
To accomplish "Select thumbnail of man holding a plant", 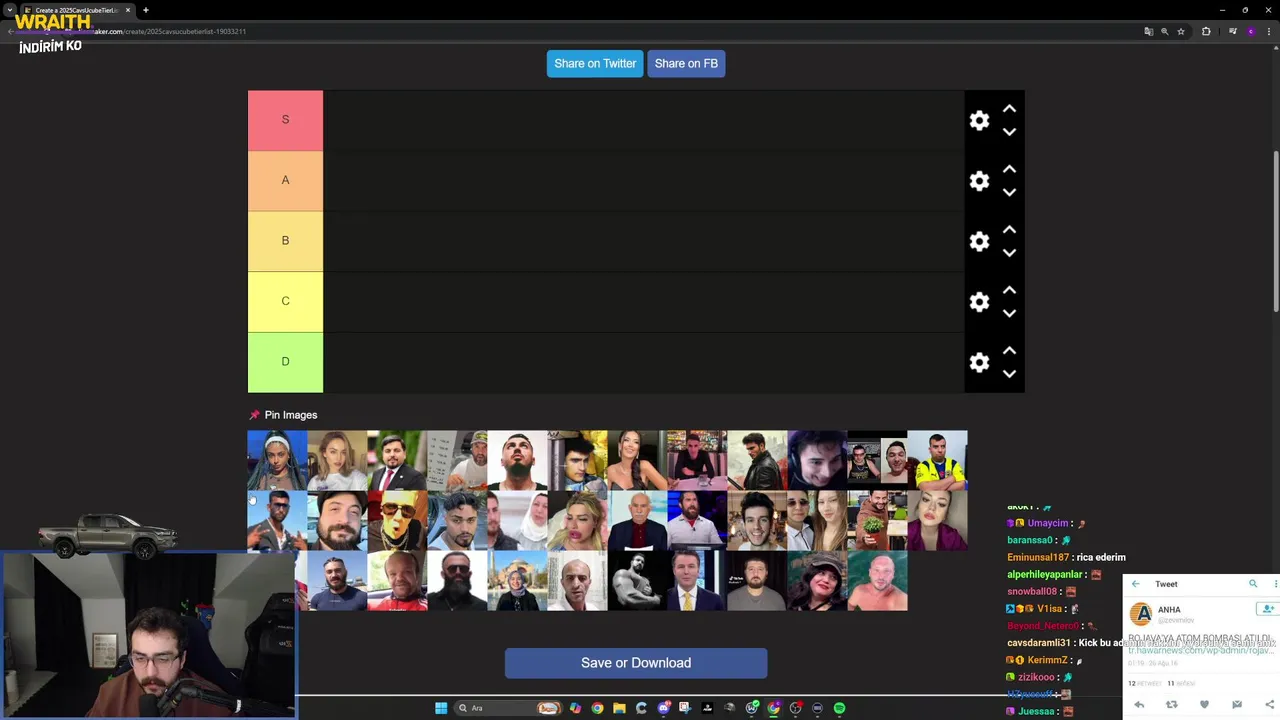I will click(877, 520).
